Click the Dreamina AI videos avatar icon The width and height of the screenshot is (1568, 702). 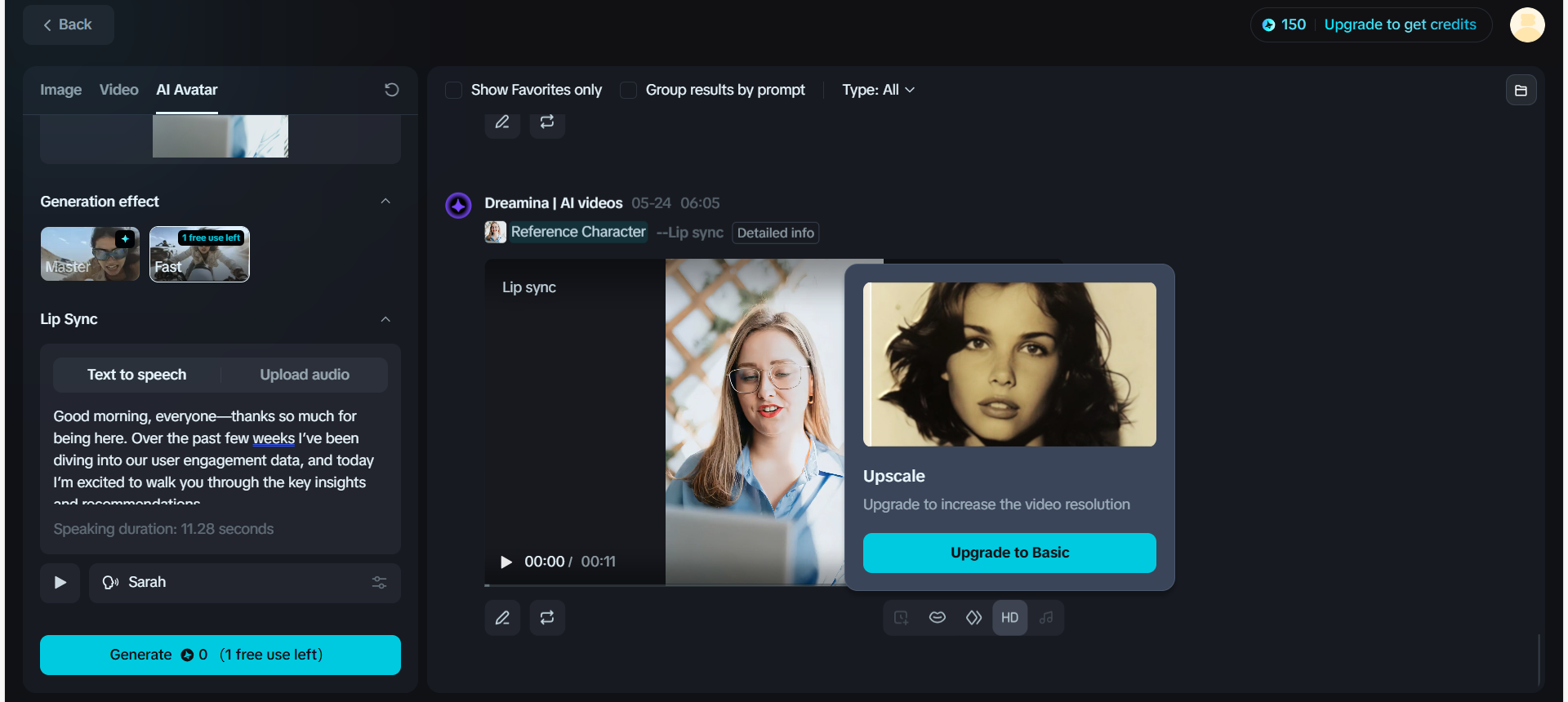458,206
